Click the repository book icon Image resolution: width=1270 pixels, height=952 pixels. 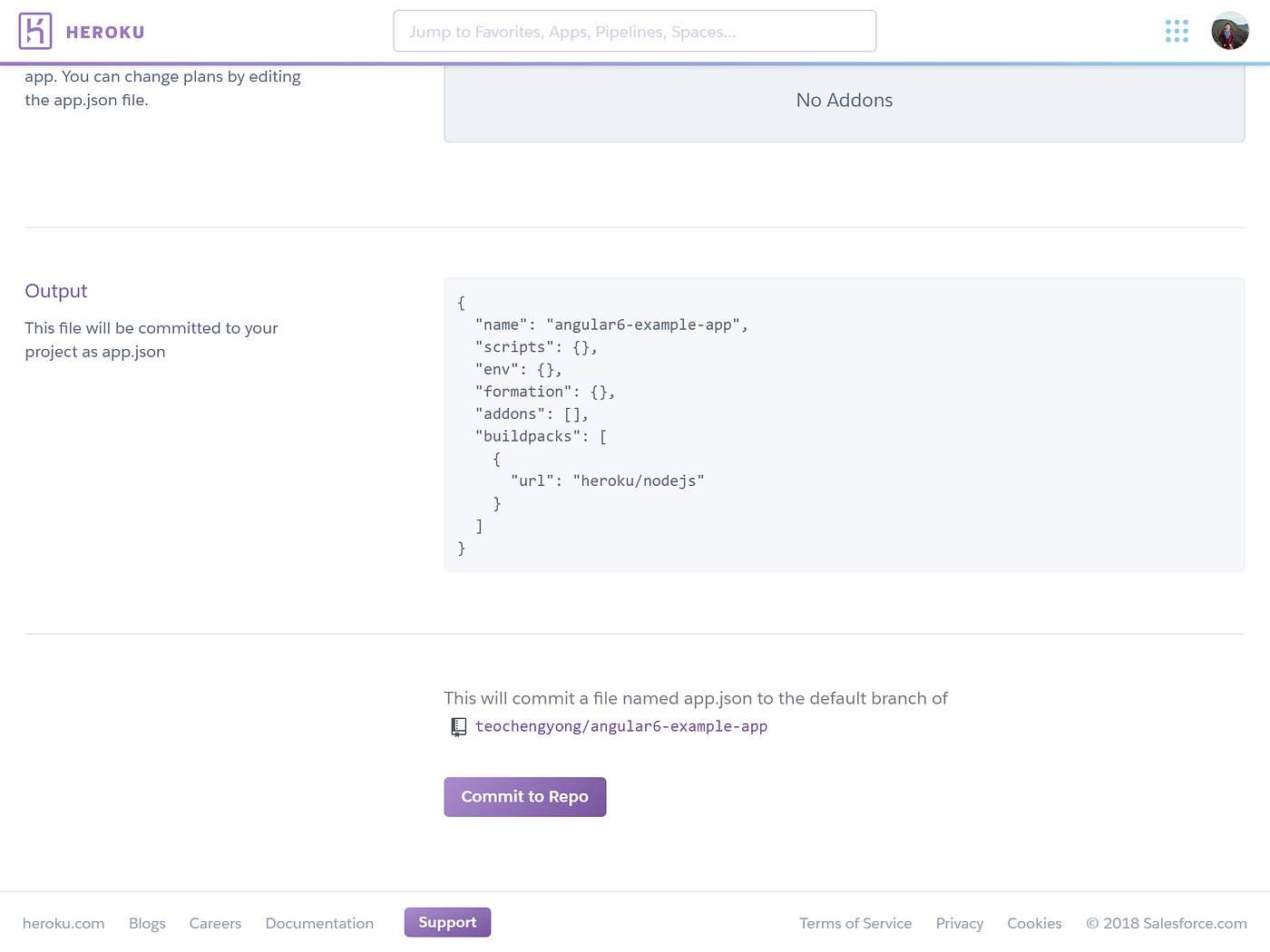pos(459,726)
